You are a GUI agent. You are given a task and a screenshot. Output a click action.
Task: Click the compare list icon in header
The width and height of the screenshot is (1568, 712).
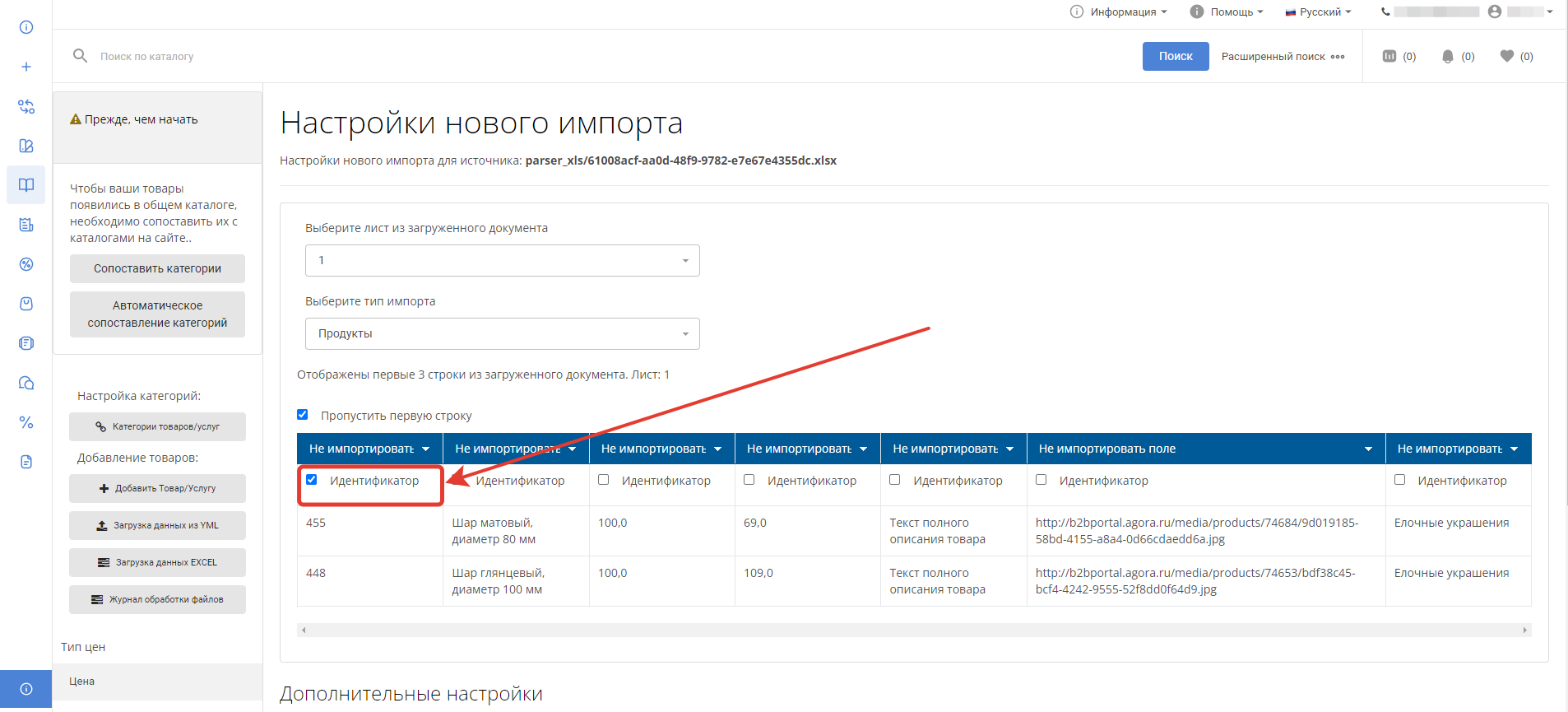pos(1389,56)
